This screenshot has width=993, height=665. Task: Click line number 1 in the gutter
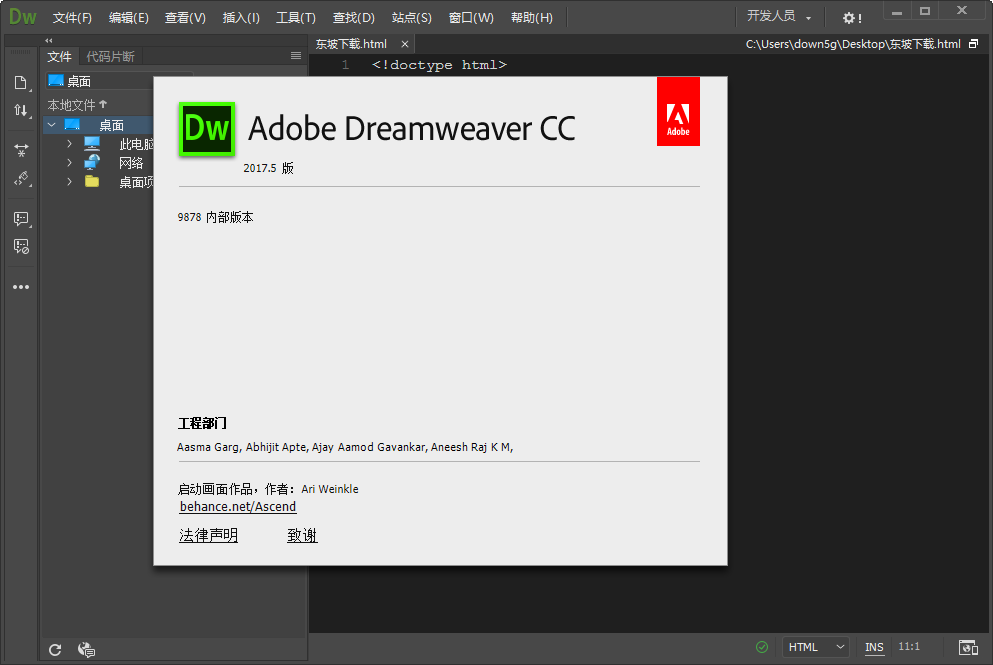point(345,65)
